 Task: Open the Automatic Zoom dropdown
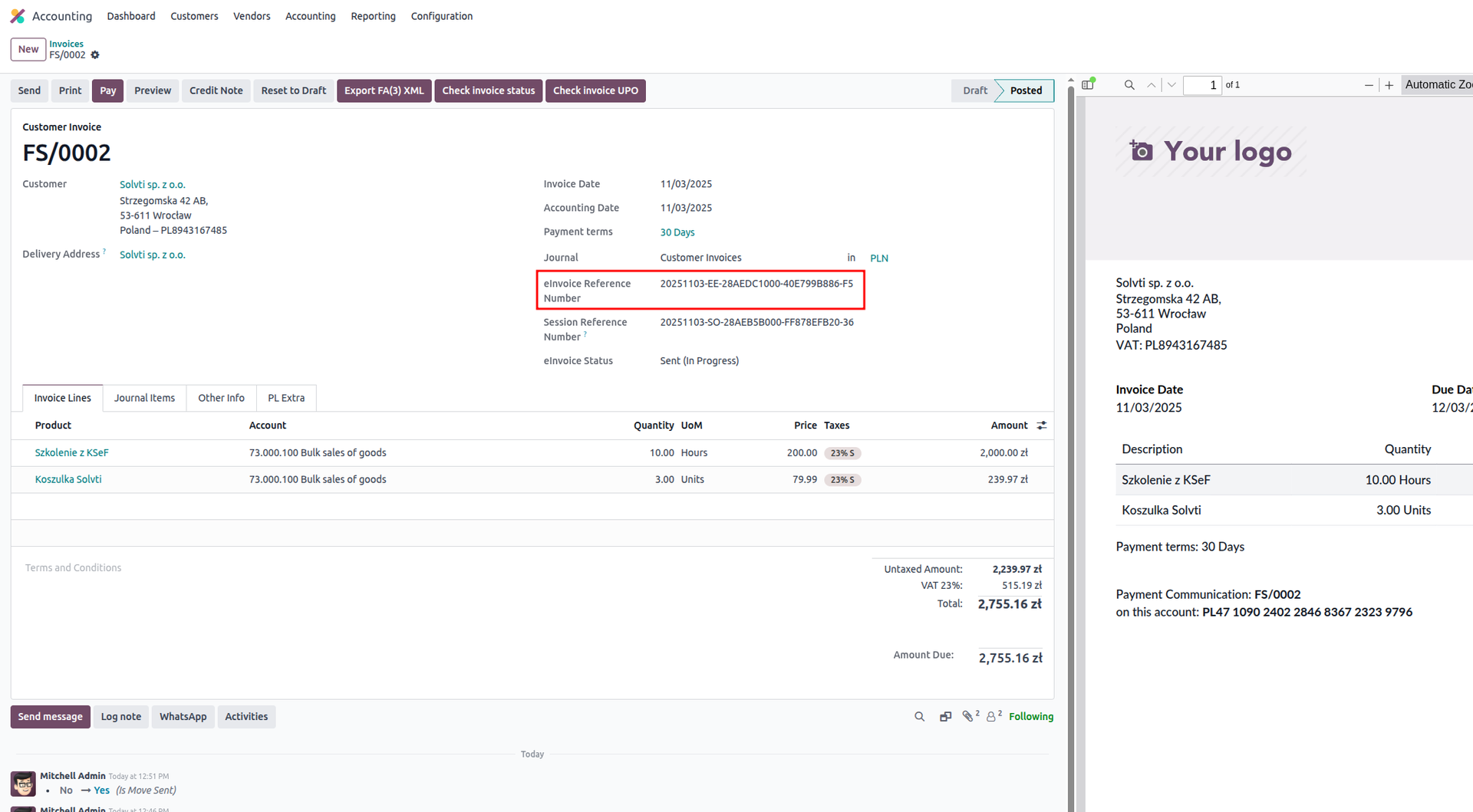(1438, 85)
